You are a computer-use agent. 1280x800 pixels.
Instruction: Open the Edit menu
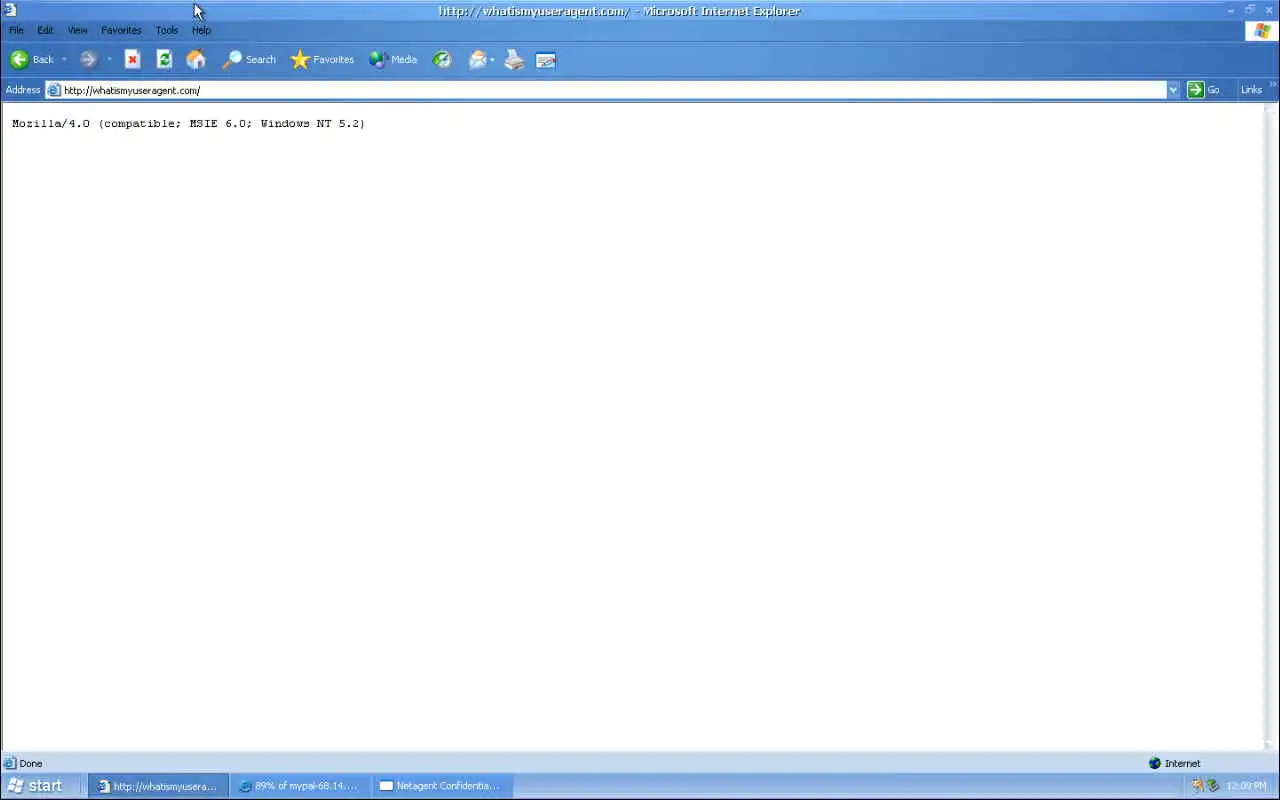(x=45, y=30)
